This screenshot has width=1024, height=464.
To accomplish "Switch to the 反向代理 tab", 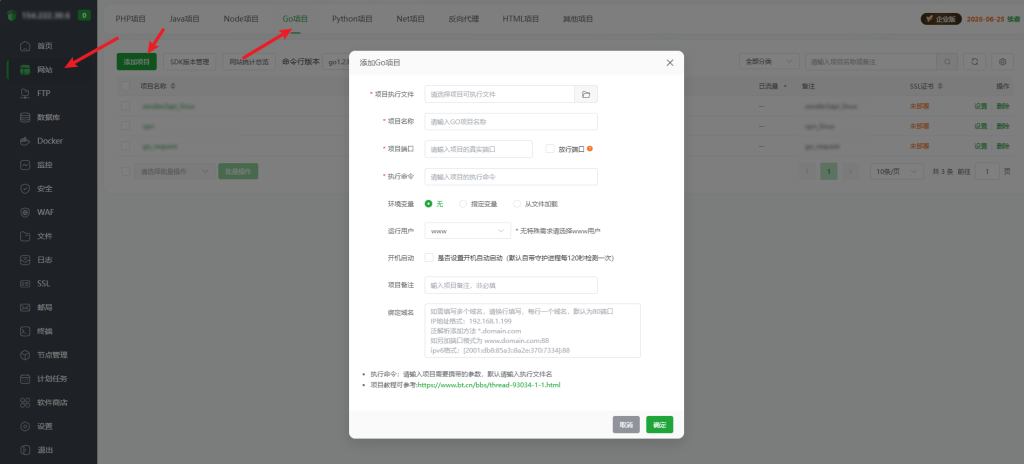I will (464, 19).
